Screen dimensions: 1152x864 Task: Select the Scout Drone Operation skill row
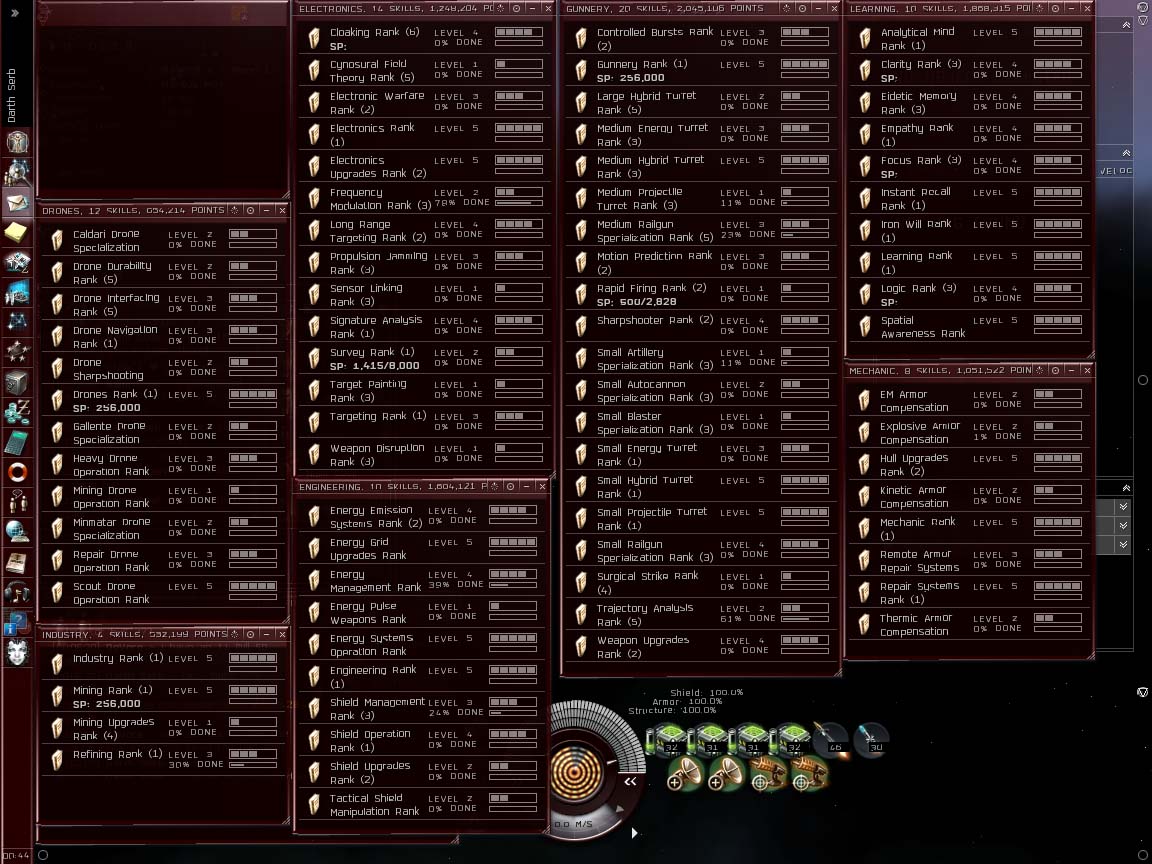165,592
